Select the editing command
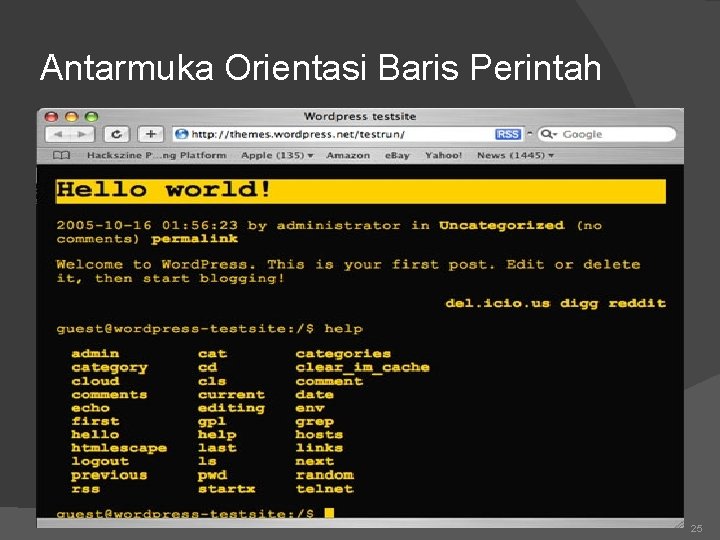Image resolution: width=720 pixels, height=540 pixels. [x=231, y=408]
